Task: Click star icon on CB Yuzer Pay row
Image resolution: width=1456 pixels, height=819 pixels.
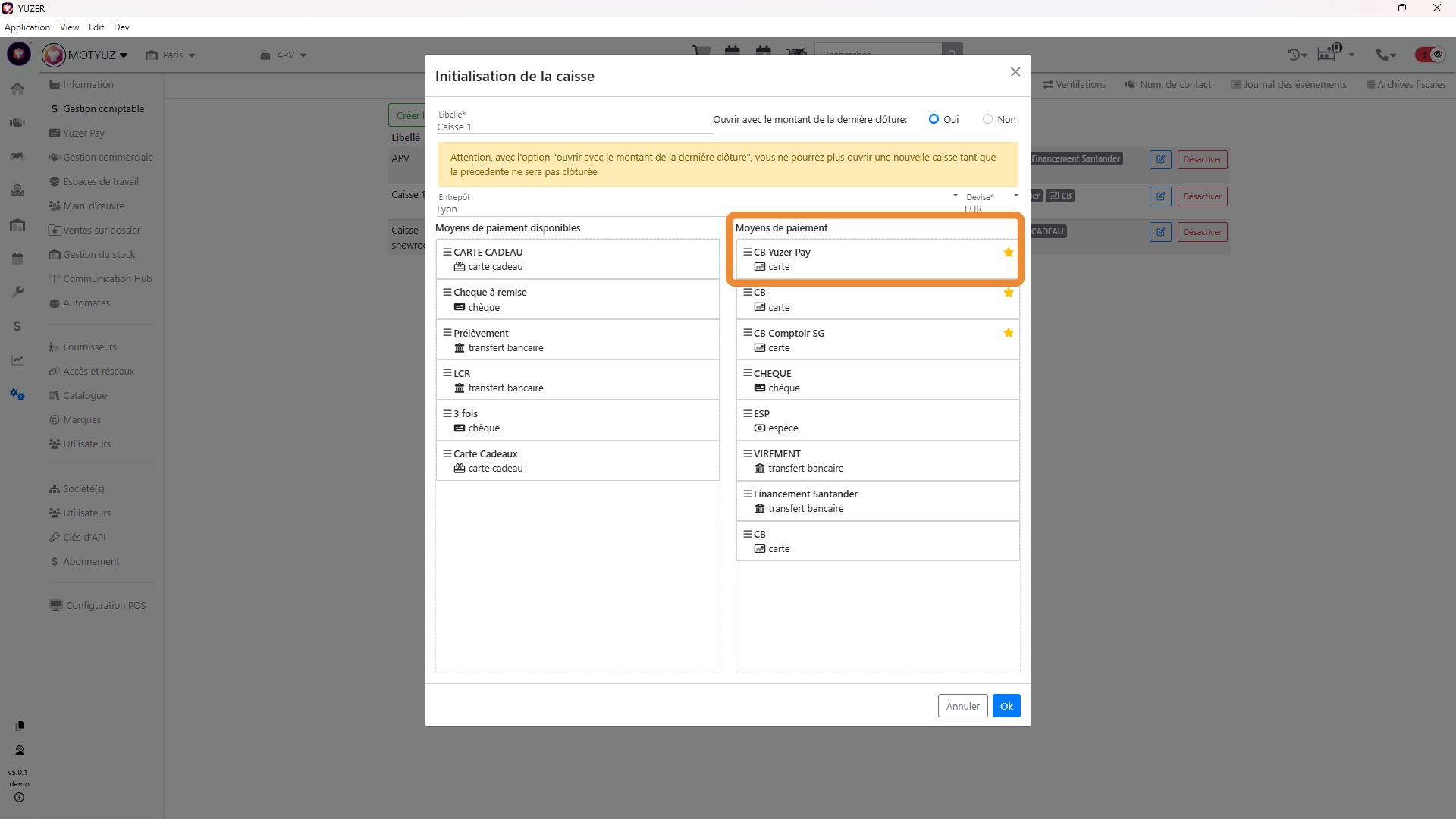Action: pos(1008,253)
